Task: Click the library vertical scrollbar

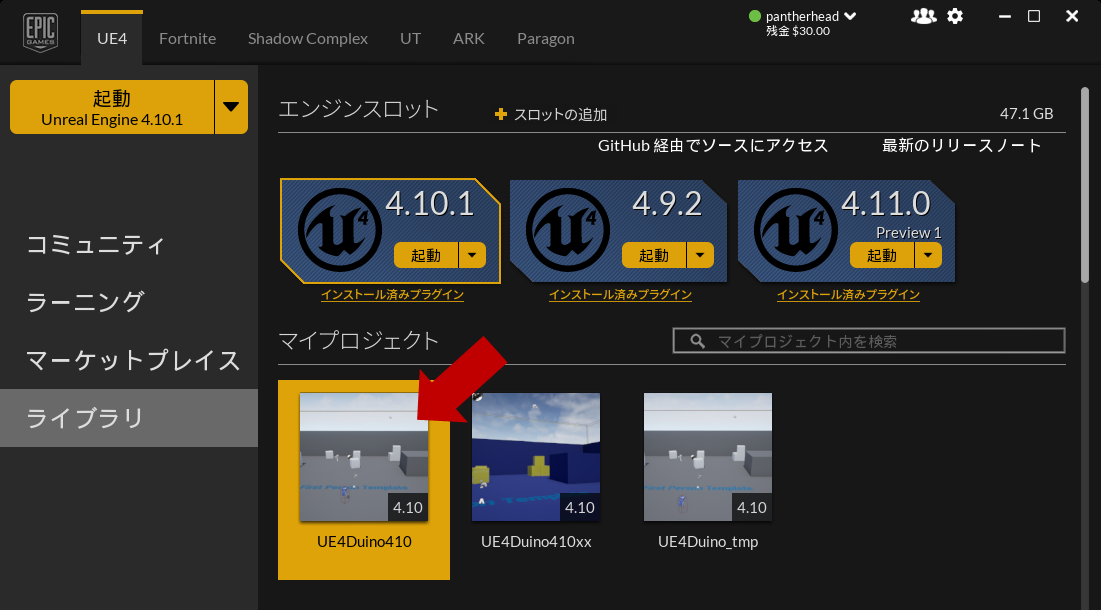Action: tap(1085, 185)
